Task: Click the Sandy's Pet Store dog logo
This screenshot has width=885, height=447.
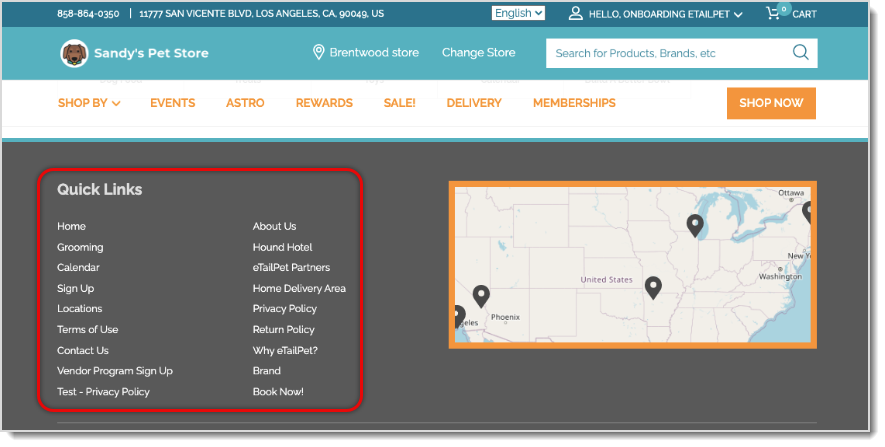Action: coord(75,53)
